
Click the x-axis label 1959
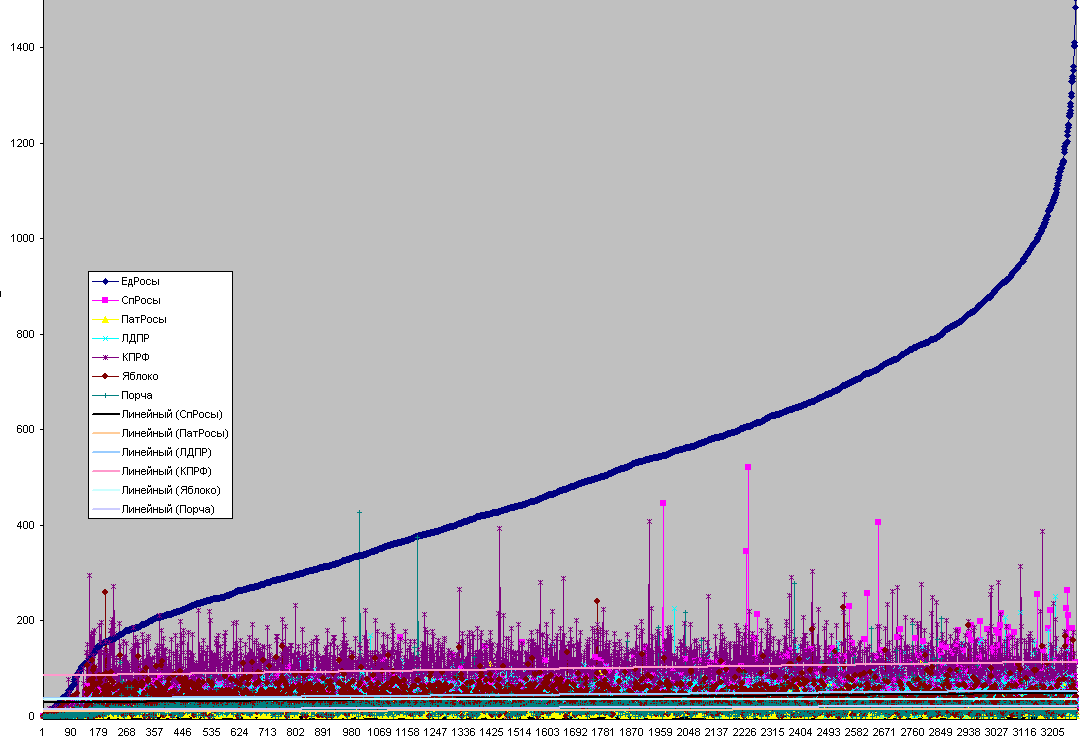(660, 732)
